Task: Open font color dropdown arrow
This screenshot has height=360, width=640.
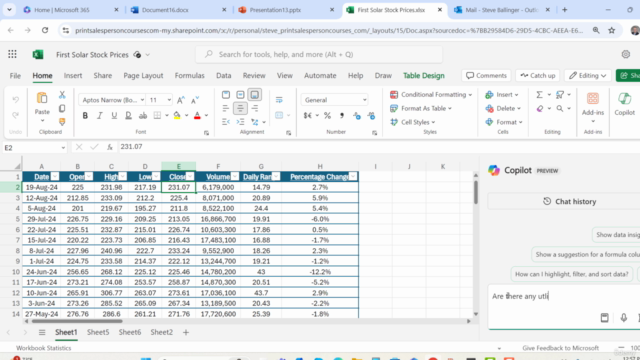Action: (207, 116)
